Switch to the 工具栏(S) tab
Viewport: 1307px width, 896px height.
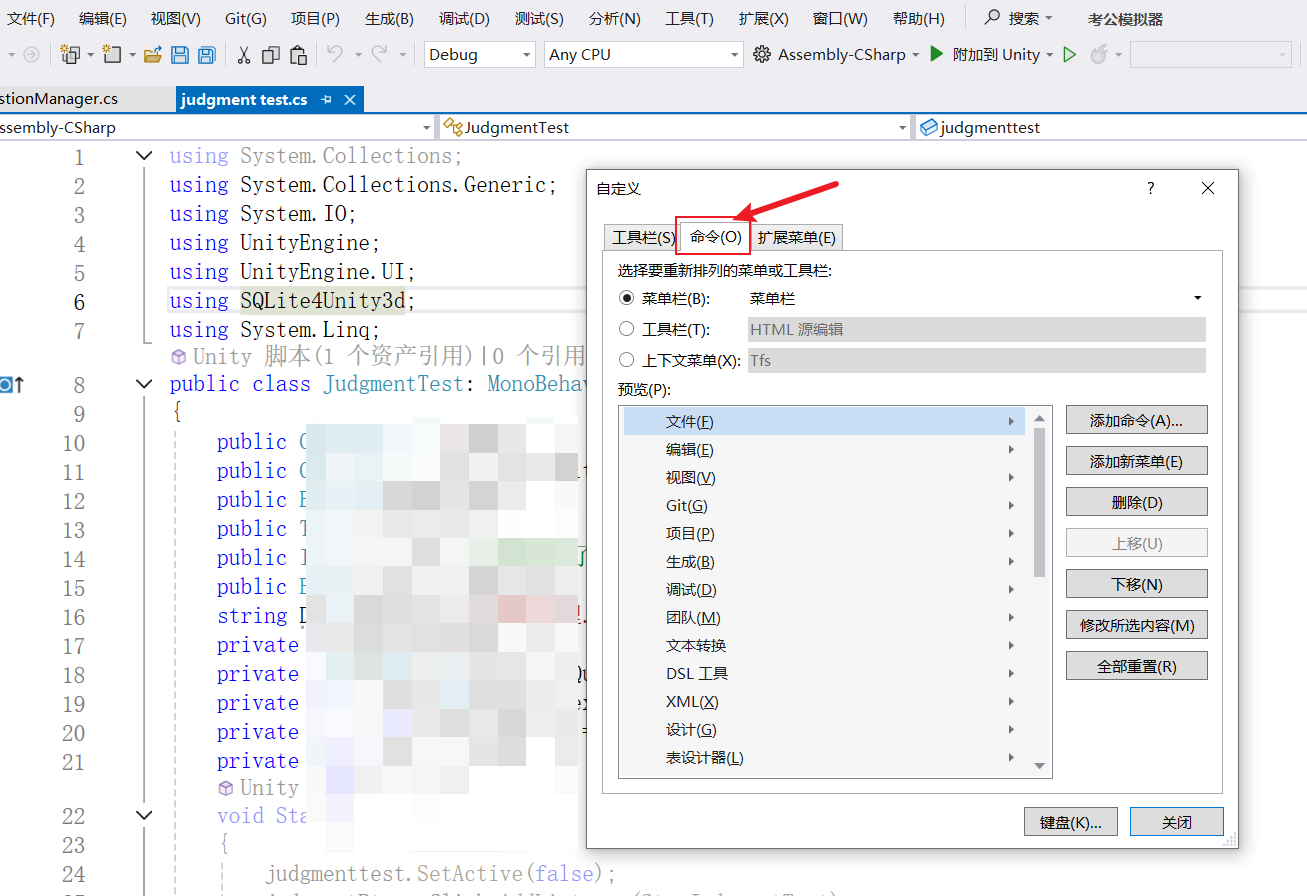click(643, 238)
